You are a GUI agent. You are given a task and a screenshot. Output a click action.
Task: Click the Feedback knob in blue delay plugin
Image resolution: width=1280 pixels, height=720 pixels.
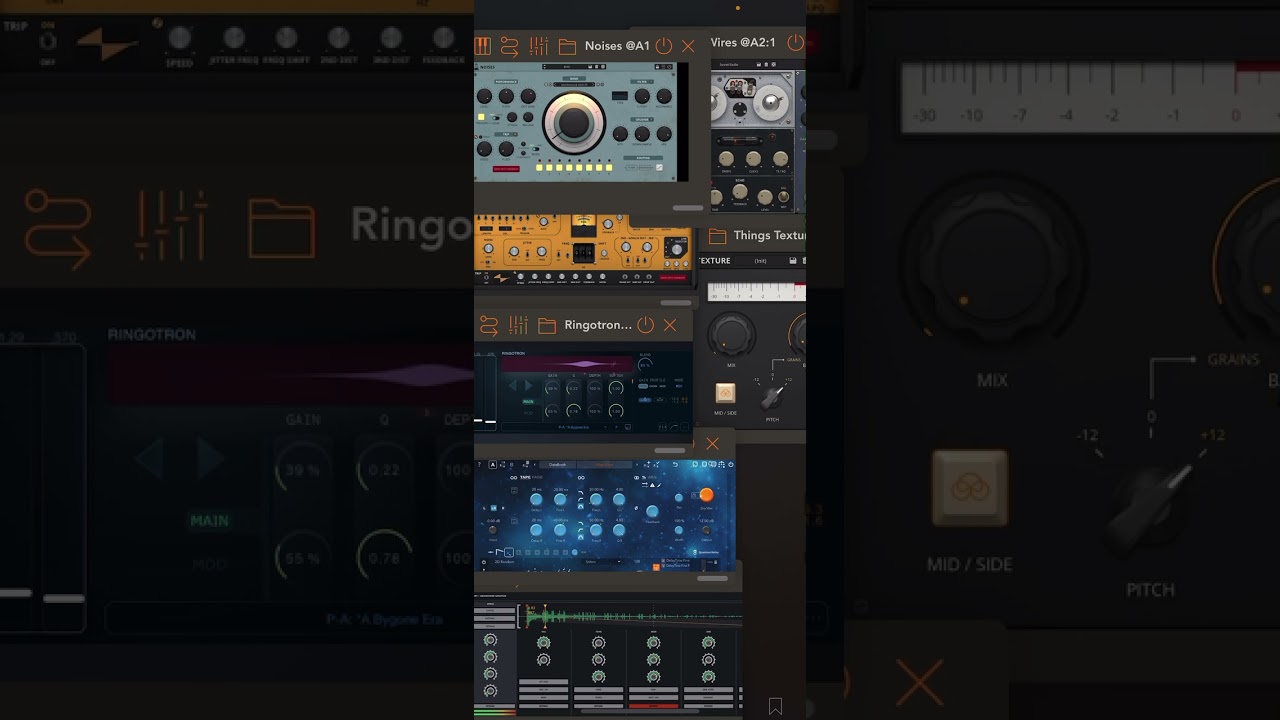(652, 512)
